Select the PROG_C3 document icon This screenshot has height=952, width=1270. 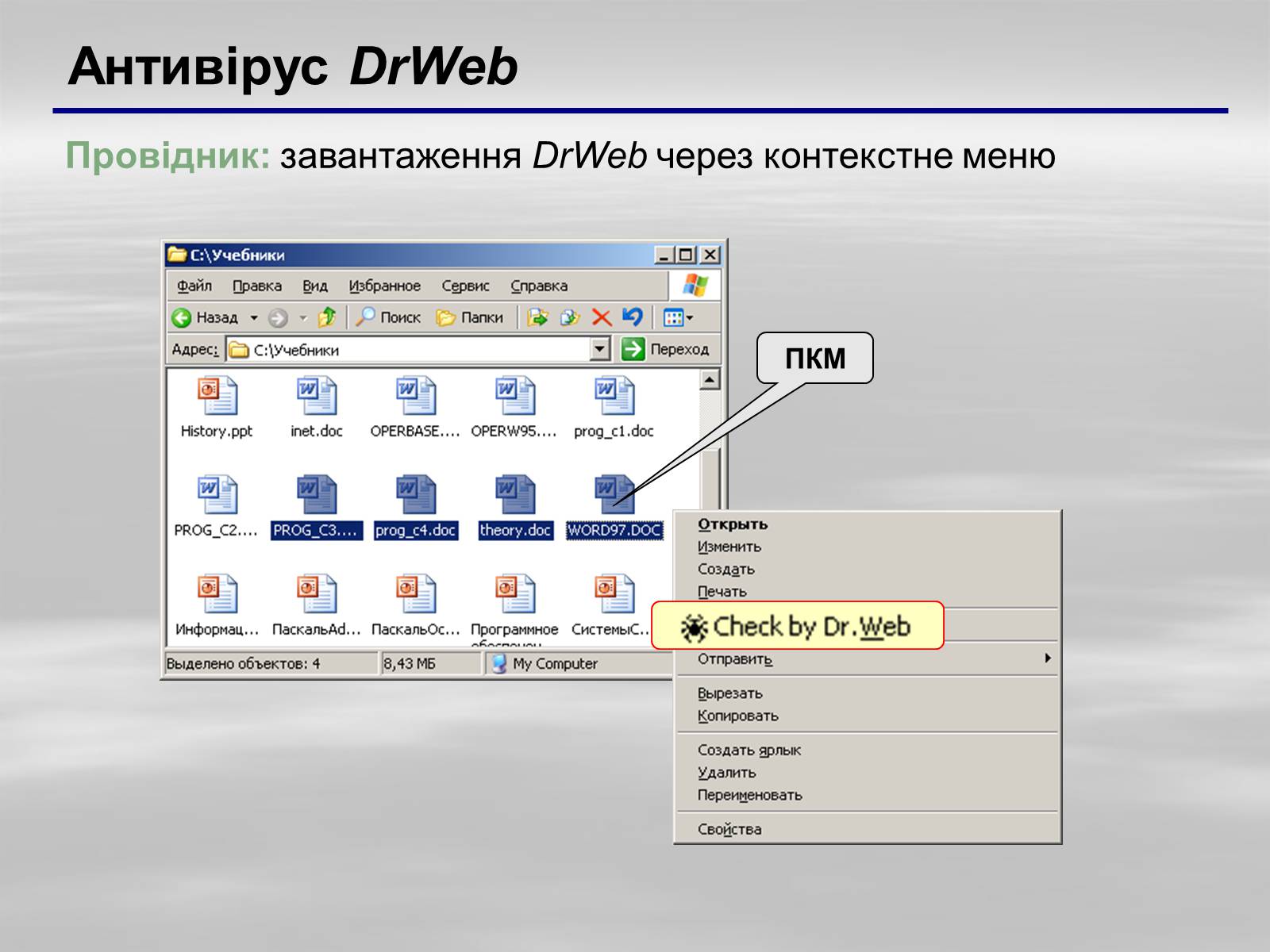[317, 495]
